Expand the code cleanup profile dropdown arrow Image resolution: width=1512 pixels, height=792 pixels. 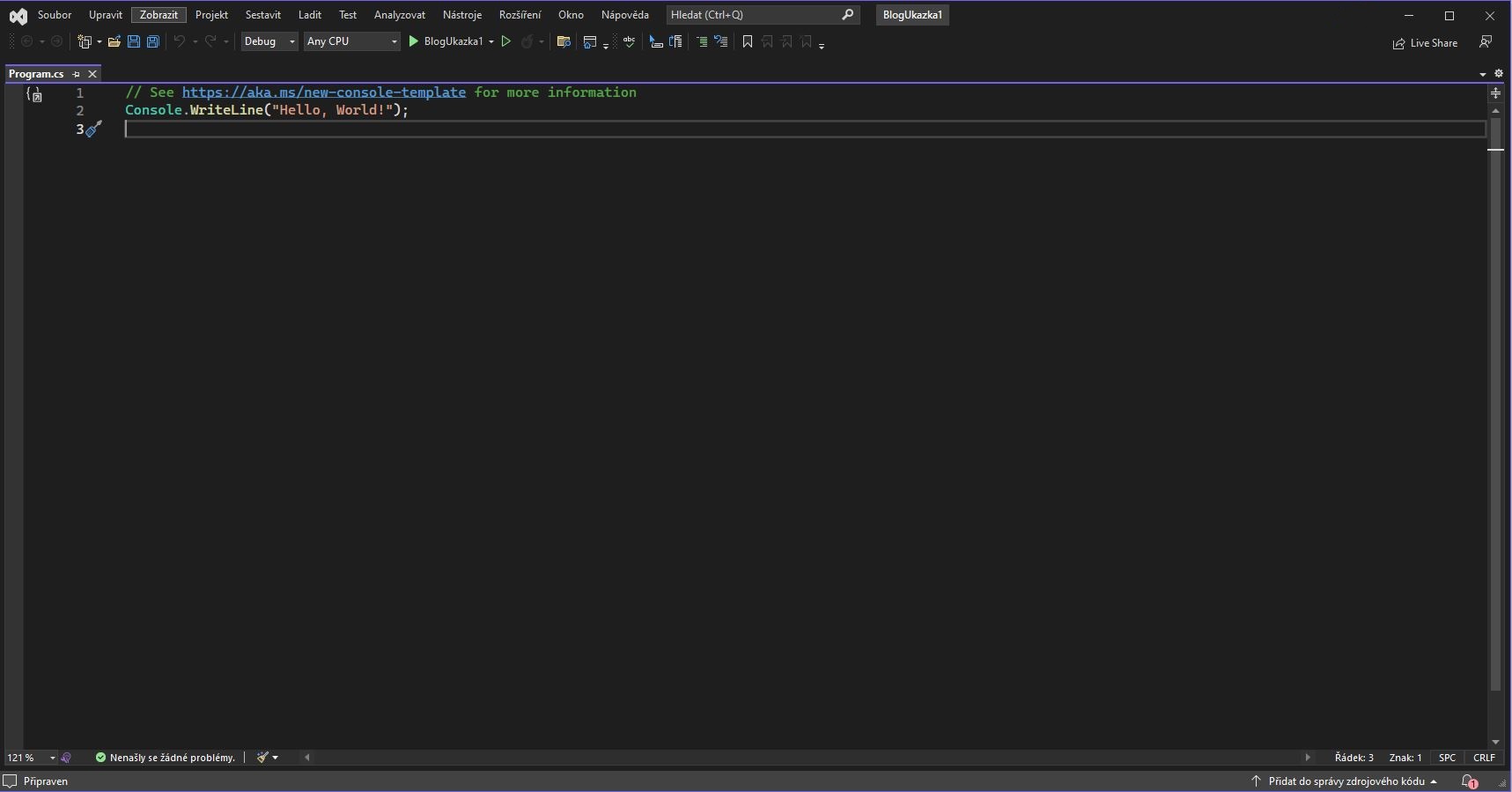(276, 758)
